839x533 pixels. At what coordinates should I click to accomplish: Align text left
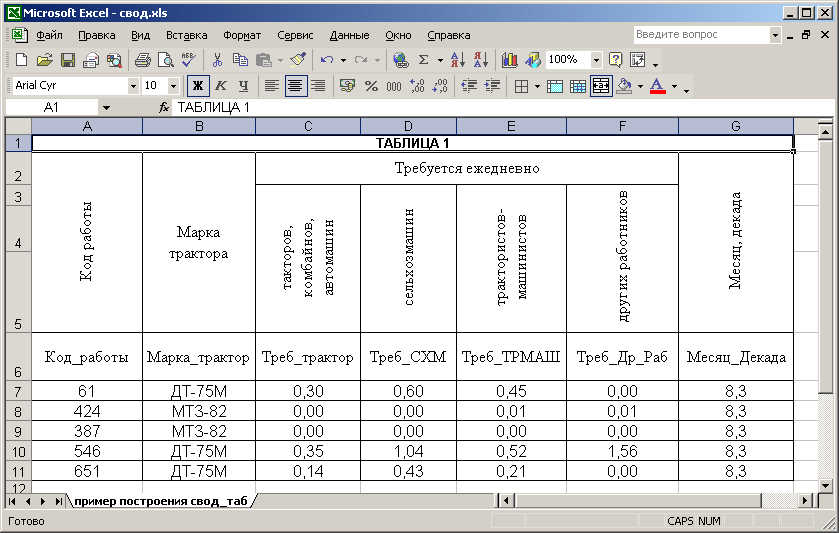(272, 86)
